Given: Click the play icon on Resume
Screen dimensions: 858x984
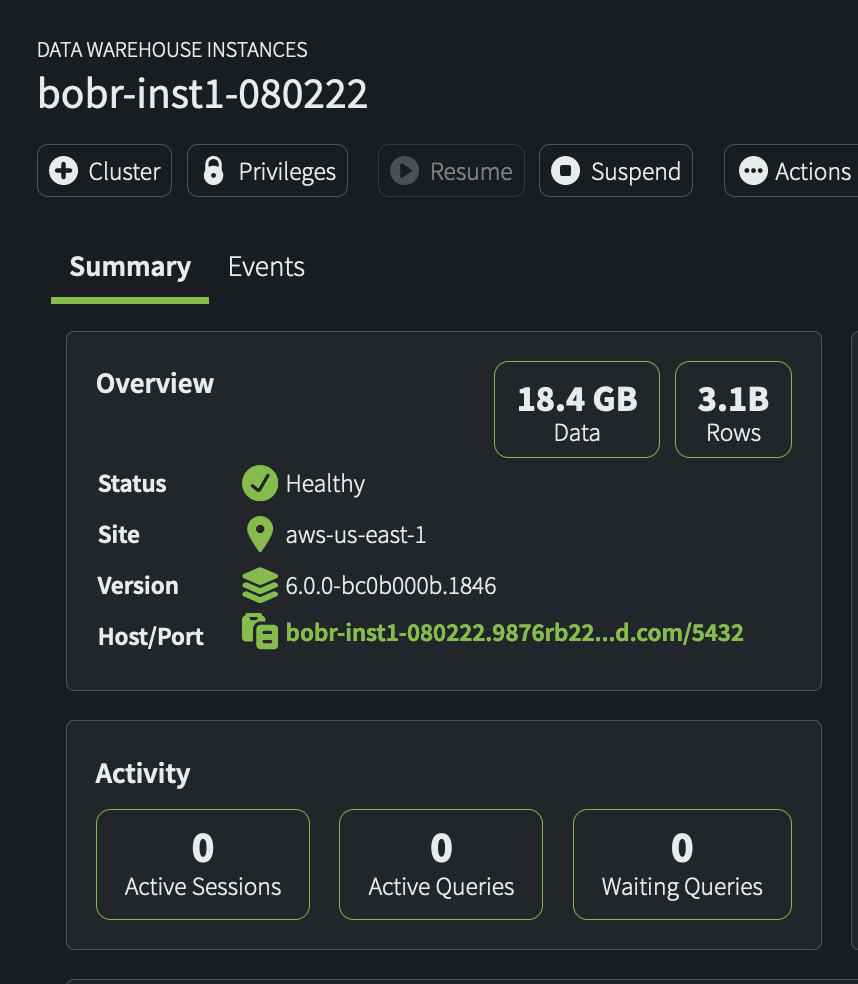Looking at the screenshot, I should pos(404,171).
